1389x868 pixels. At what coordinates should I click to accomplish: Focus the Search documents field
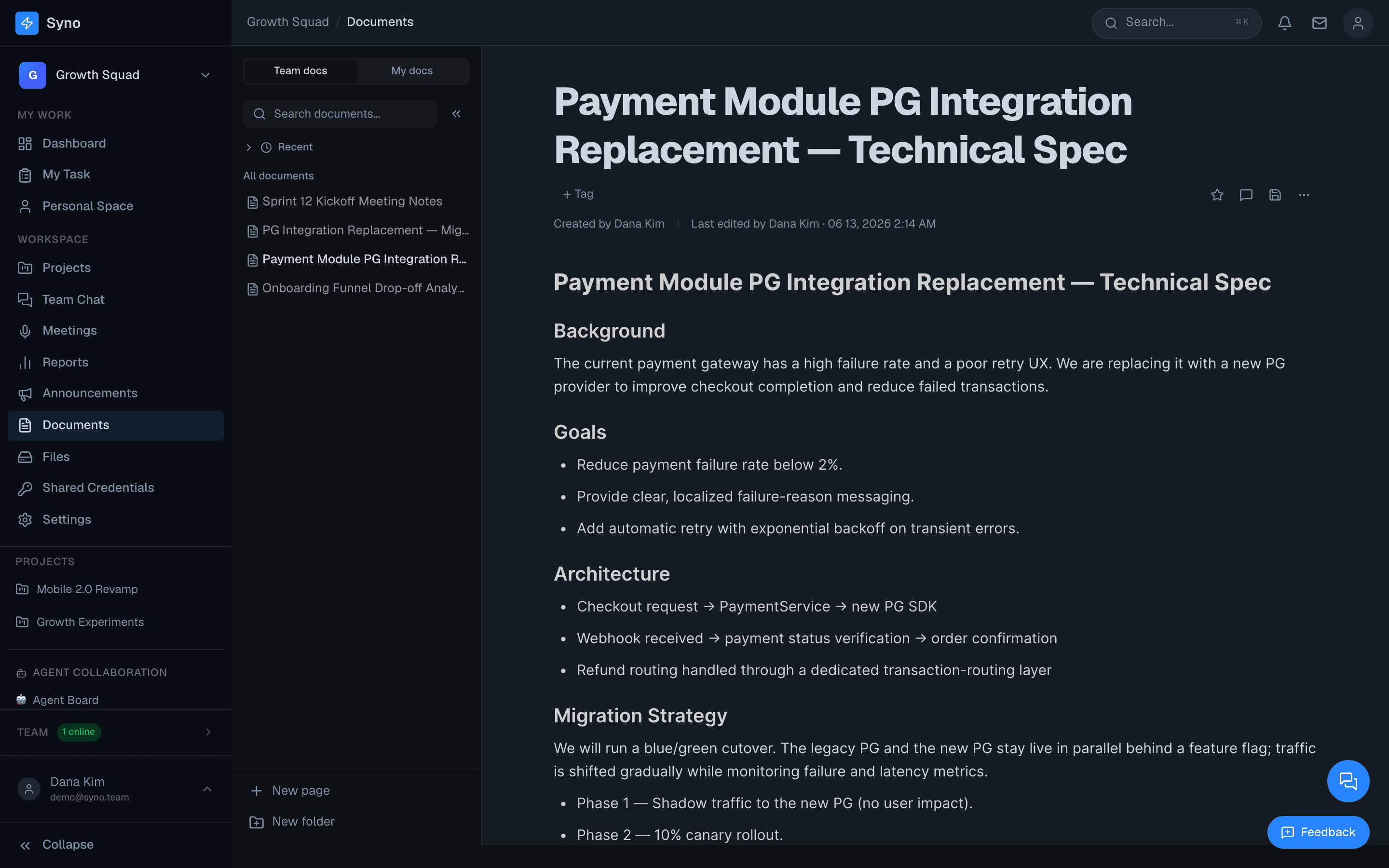340,114
